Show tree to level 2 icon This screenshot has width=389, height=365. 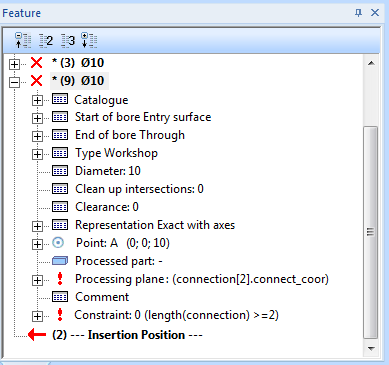tap(46, 41)
